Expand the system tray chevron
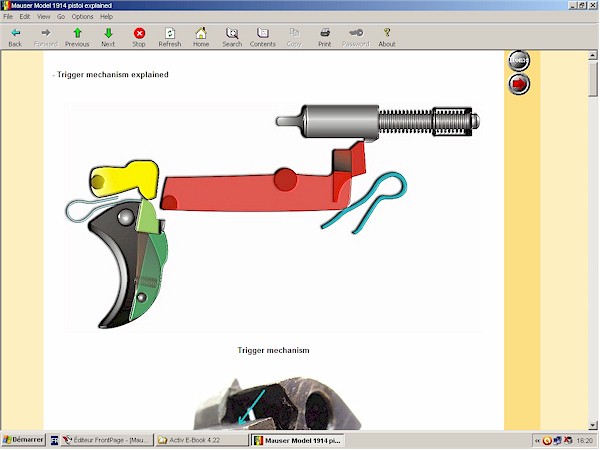This screenshot has height=450, width=600. pos(537,441)
